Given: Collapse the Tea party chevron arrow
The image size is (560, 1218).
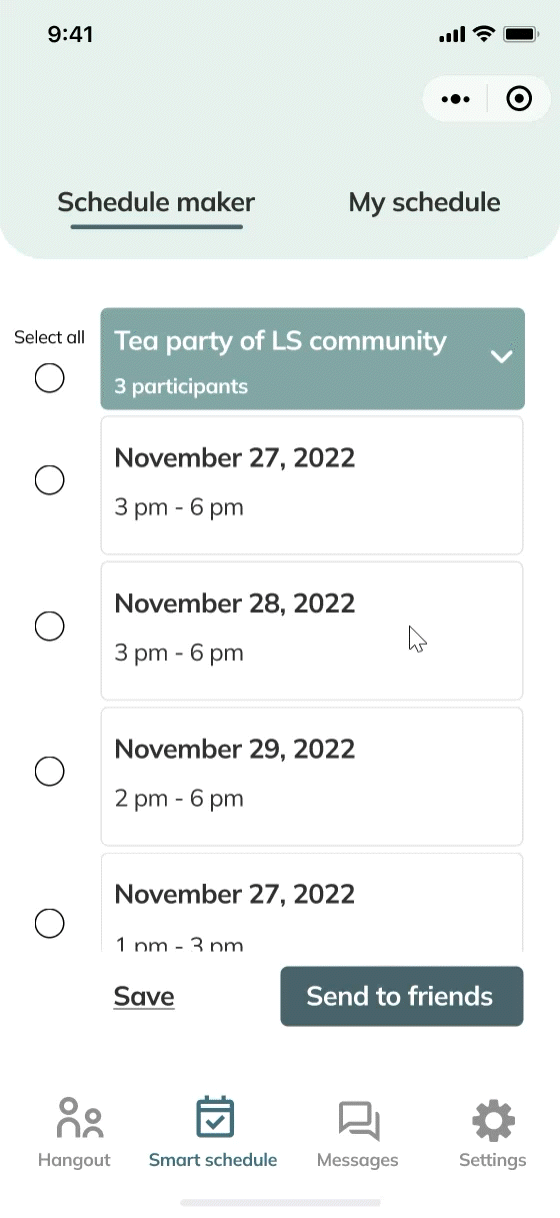Looking at the screenshot, I should point(501,356).
